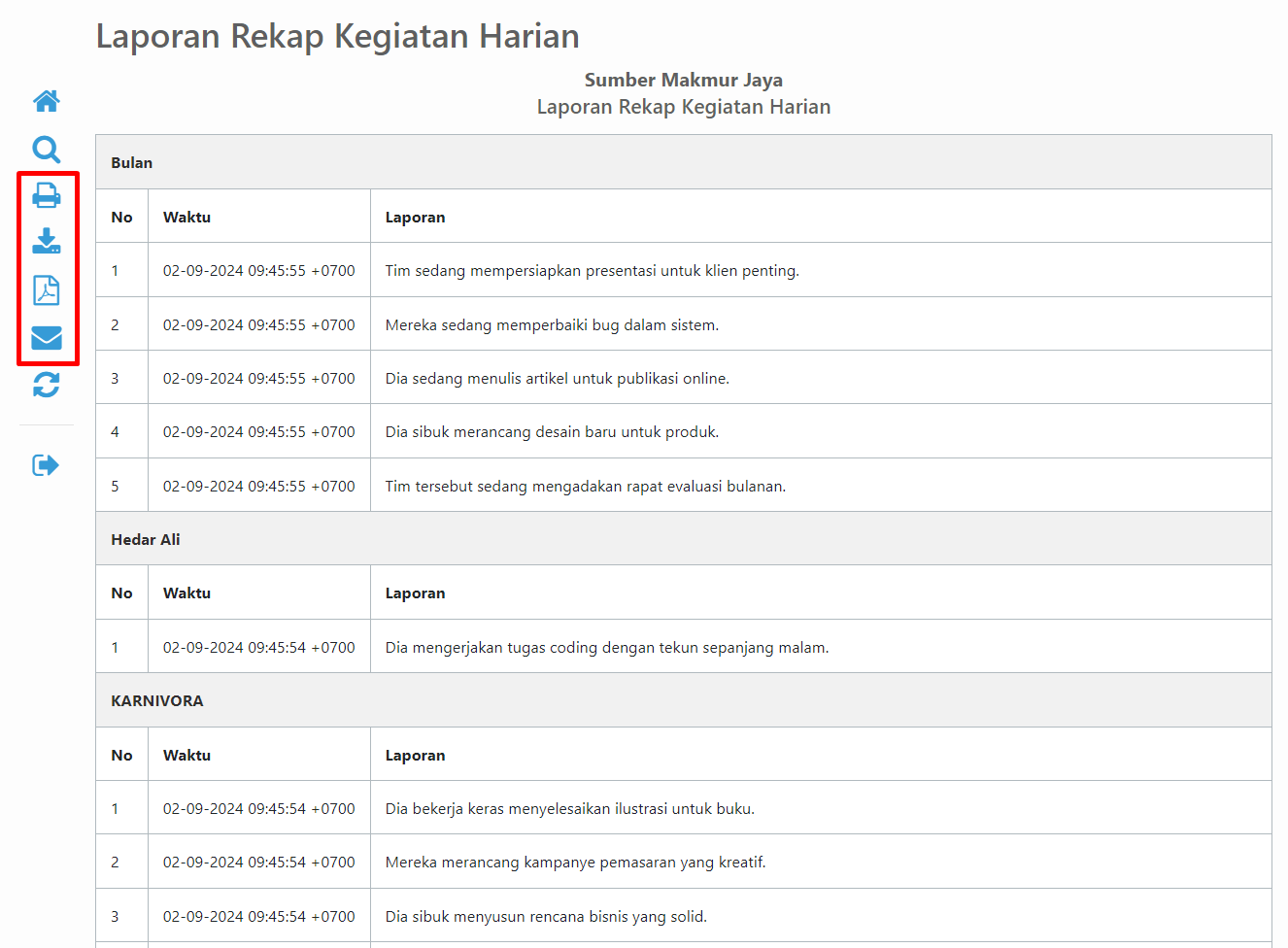Click report about rencana bisnis yang solid
The height and width of the screenshot is (948, 1288).
pos(546,917)
